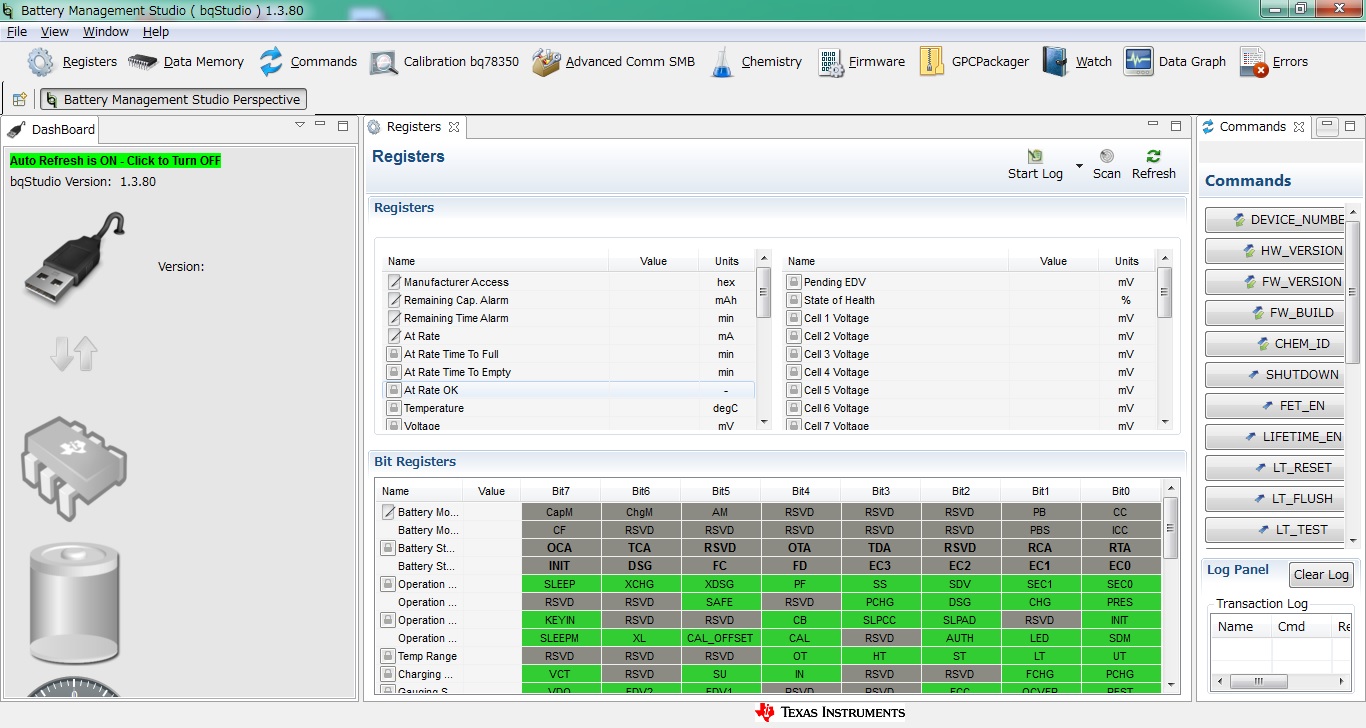Select the At Rate OK register row
1366x728 pixels.
point(568,390)
